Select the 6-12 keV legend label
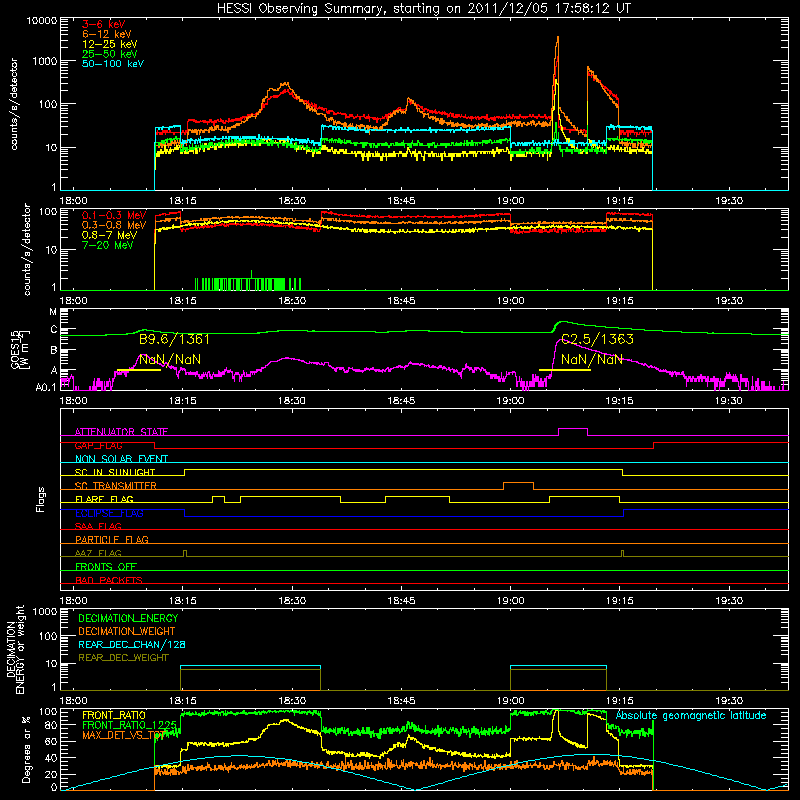Screen dimensions: 800x800 click(107, 34)
